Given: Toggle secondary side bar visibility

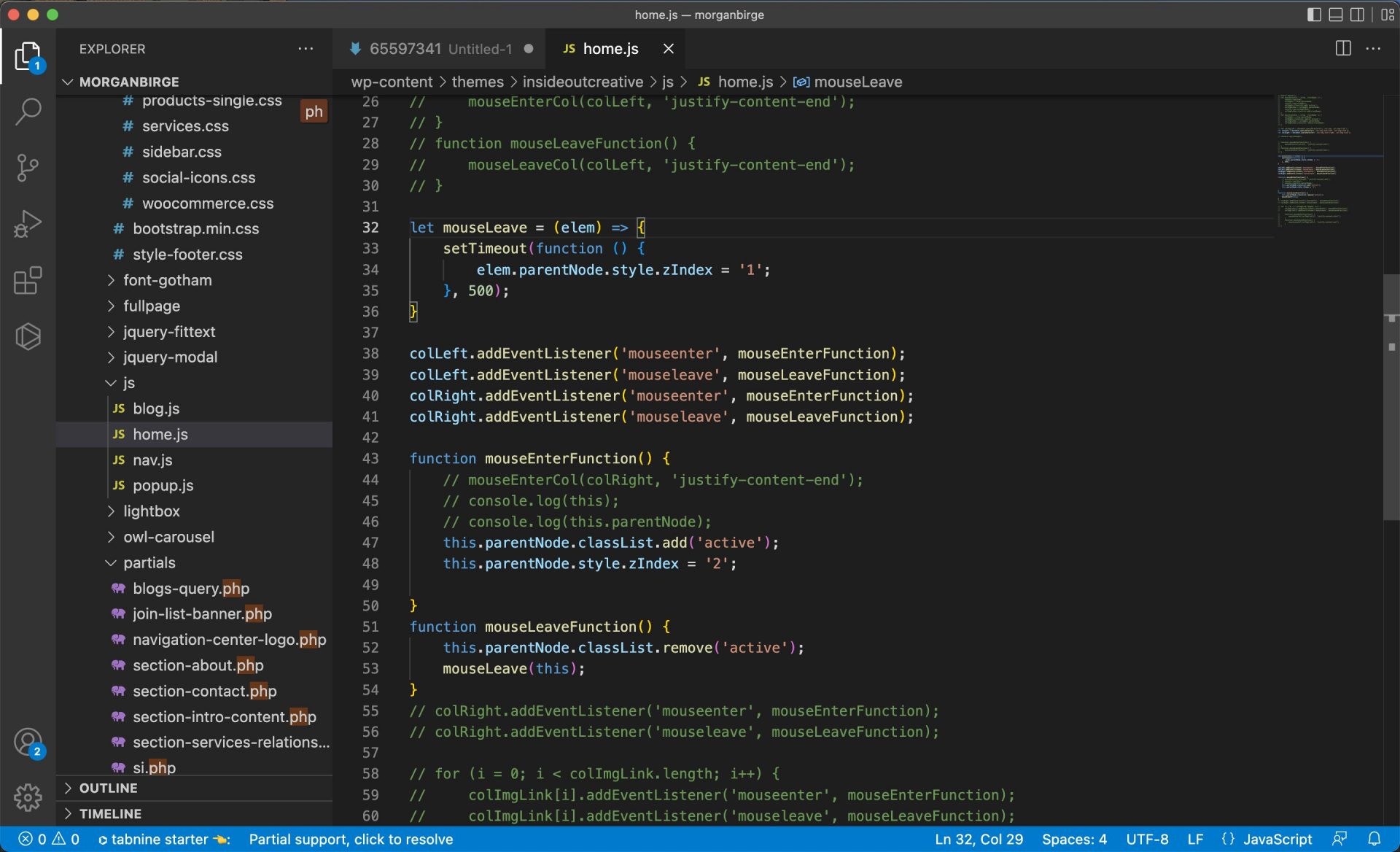Looking at the screenshot, I should pos(1357,15).
